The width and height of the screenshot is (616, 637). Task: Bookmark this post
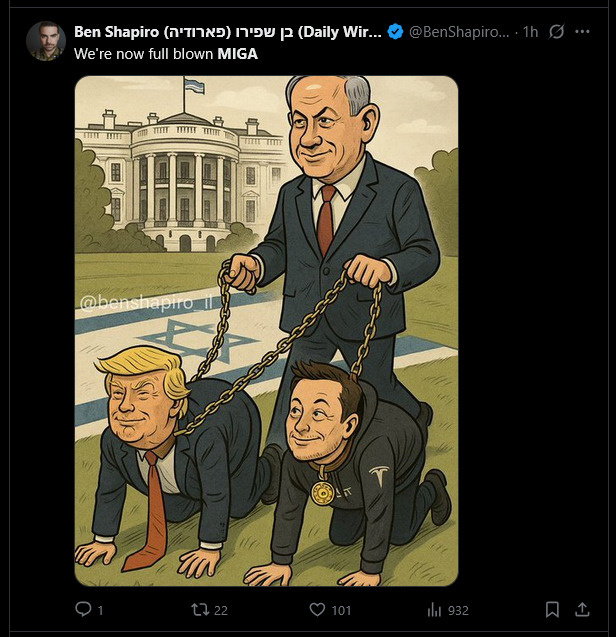552,609
